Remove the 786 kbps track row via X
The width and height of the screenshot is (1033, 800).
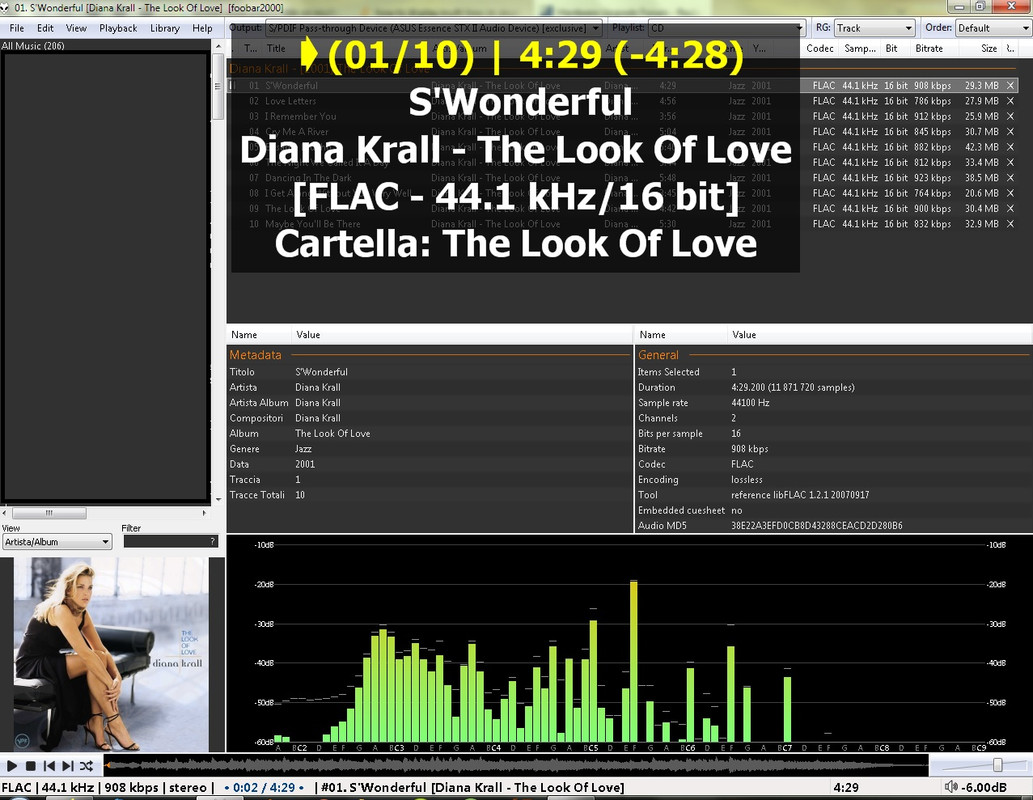1010,101
